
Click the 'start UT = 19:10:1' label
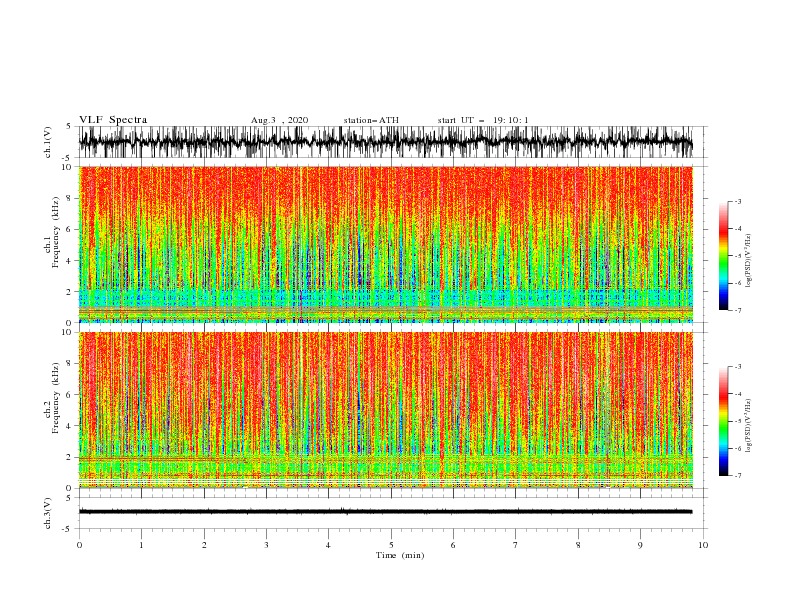[x=483, y=120]
